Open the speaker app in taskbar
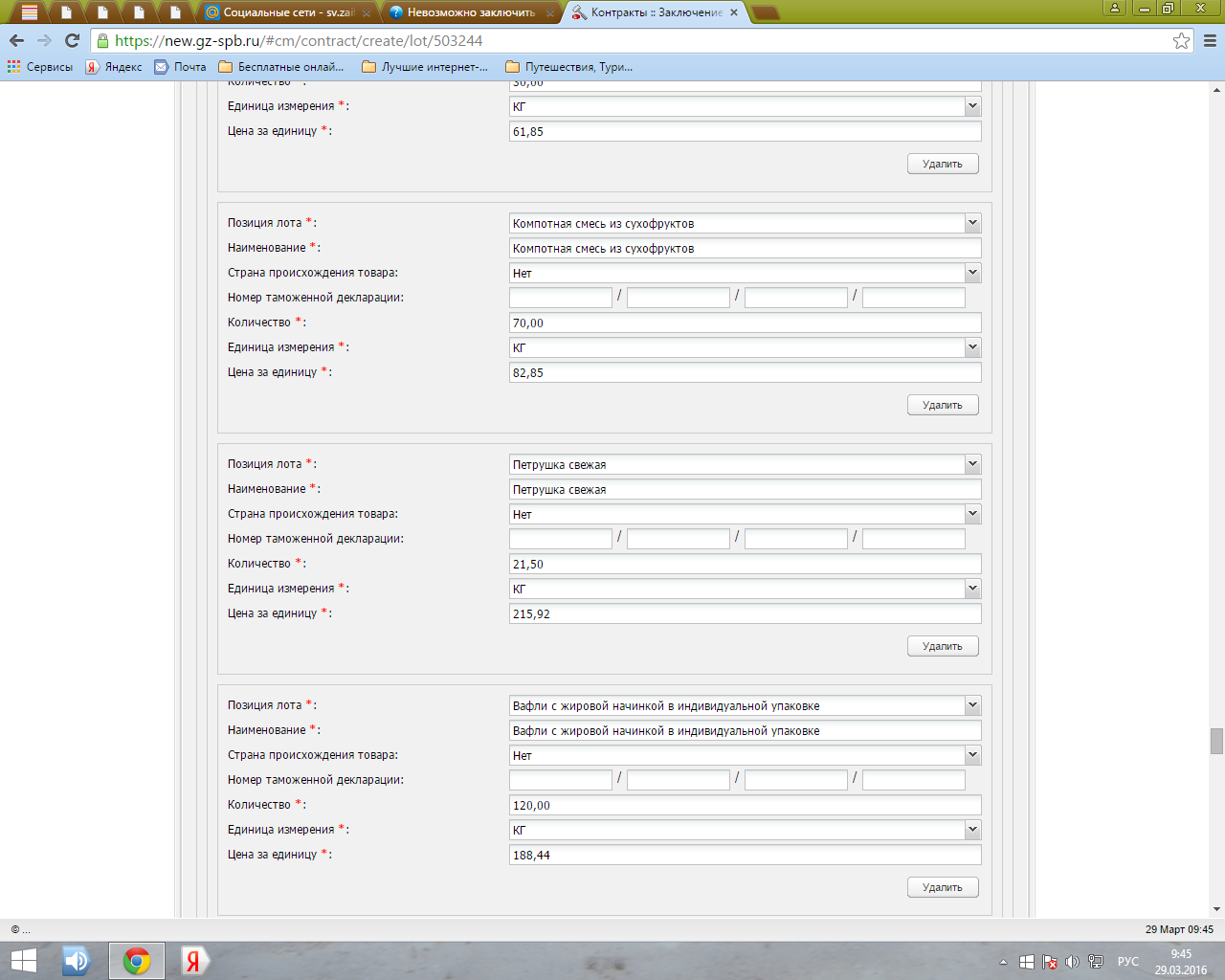The image size is (1225, 980). pyautogui.click(x=77, y=961)
